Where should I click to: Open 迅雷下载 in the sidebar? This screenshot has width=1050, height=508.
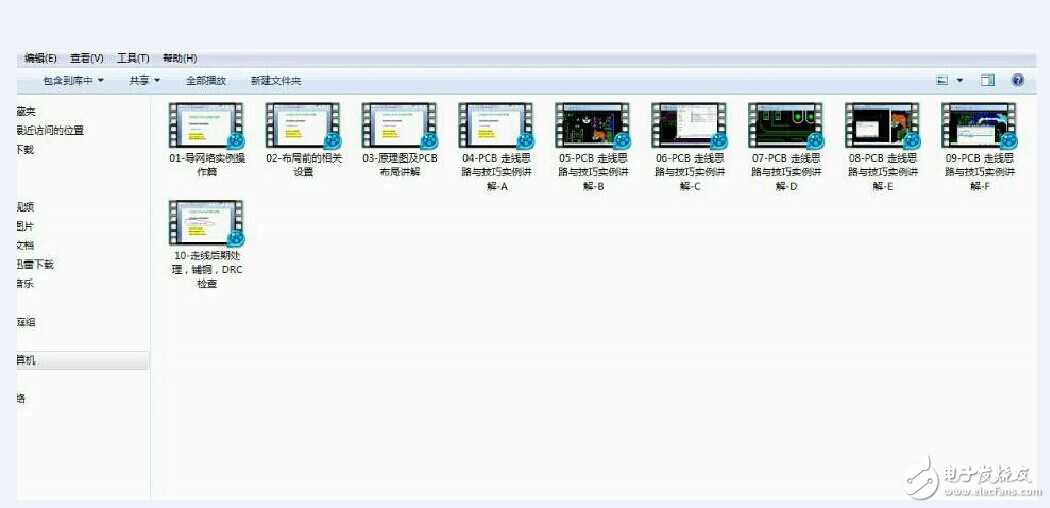(35, 264)
